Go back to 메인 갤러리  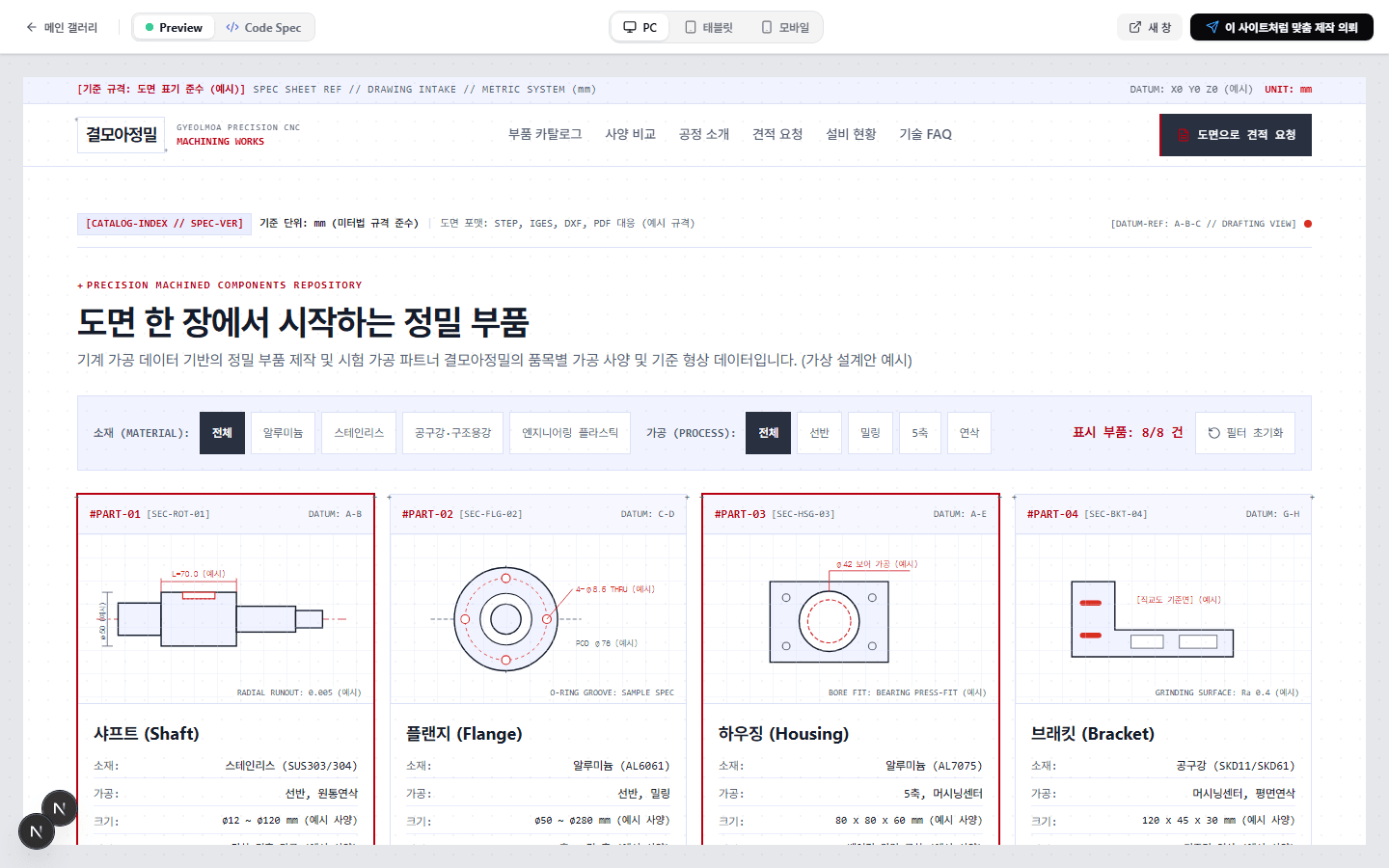click(x=62, y=27)
